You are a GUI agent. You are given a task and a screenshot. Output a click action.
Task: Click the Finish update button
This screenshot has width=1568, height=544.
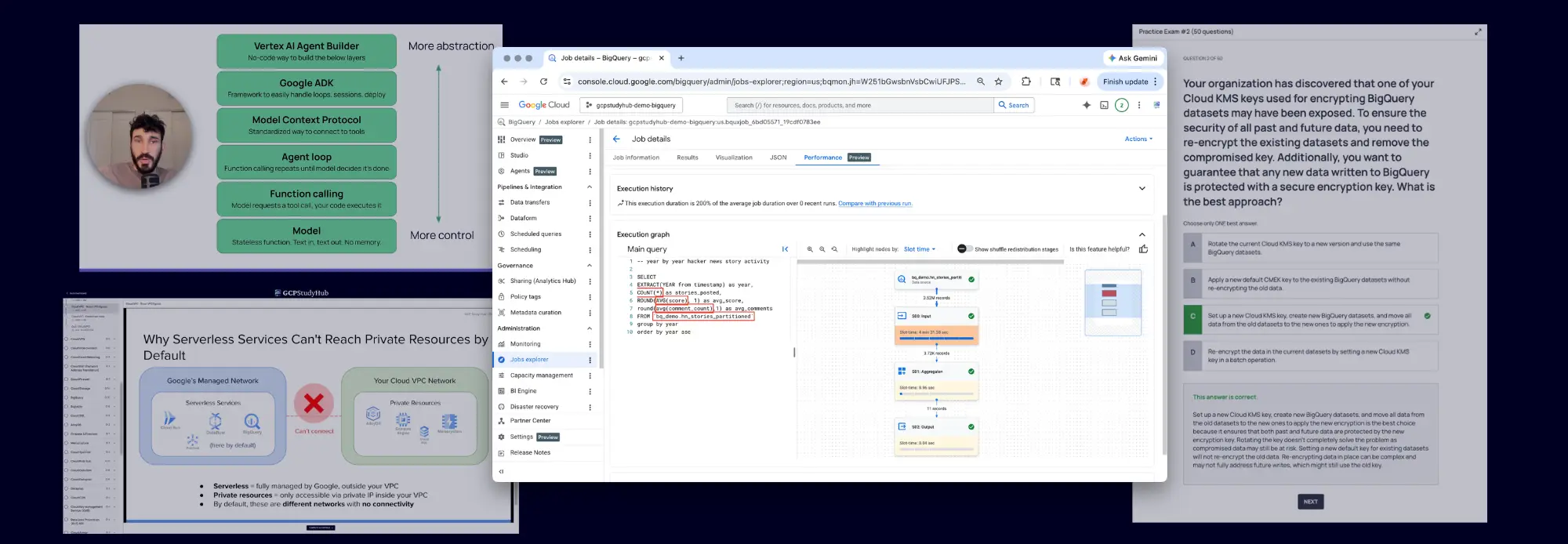[1130, 82]
